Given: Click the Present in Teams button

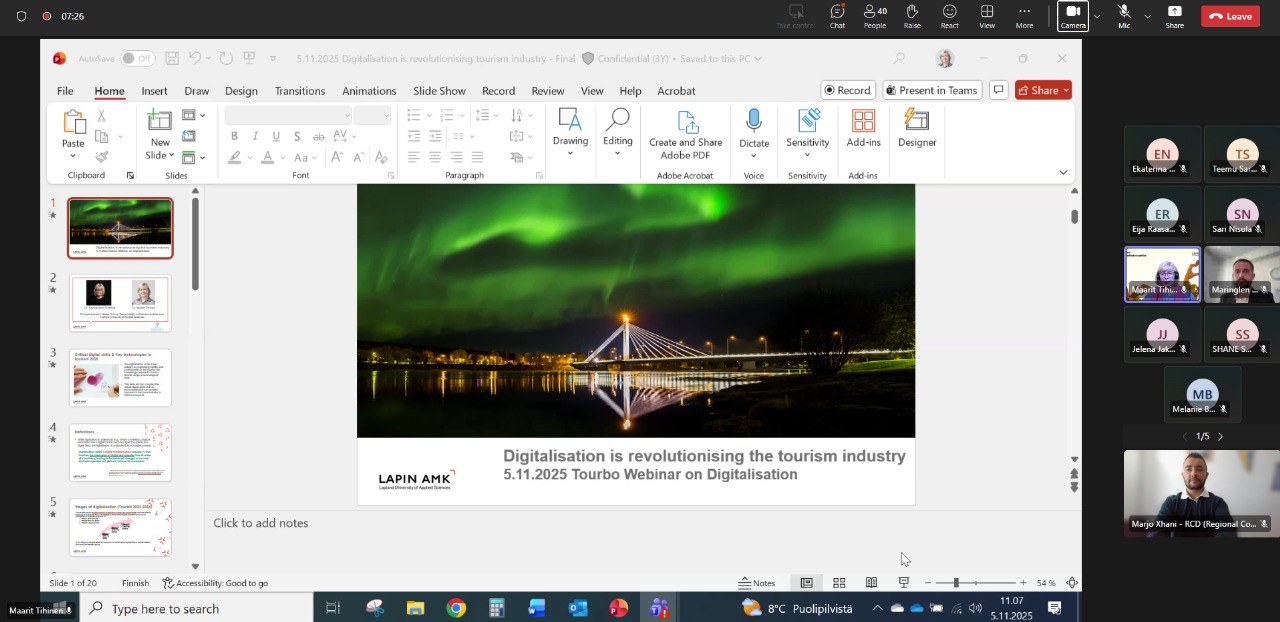Looking at the screenshot, I should [x=930, y=90].
